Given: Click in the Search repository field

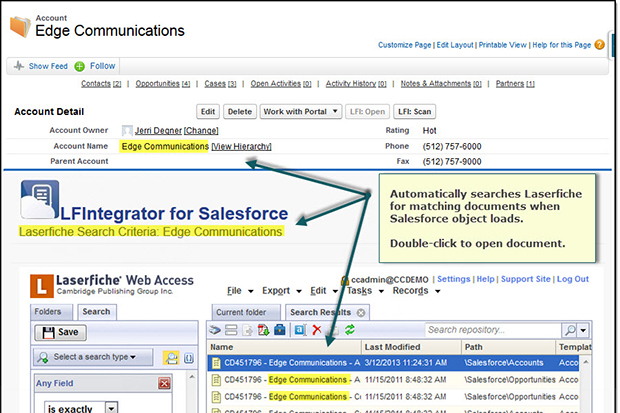Looking at the screenshot, I should click(493, 330).
